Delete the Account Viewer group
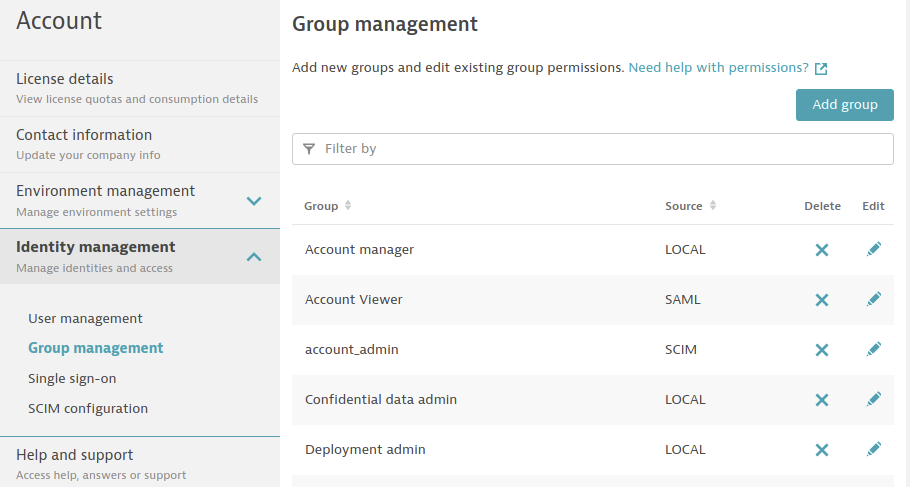The height and width of the screenshot is (487, 910). coord(822,300)
